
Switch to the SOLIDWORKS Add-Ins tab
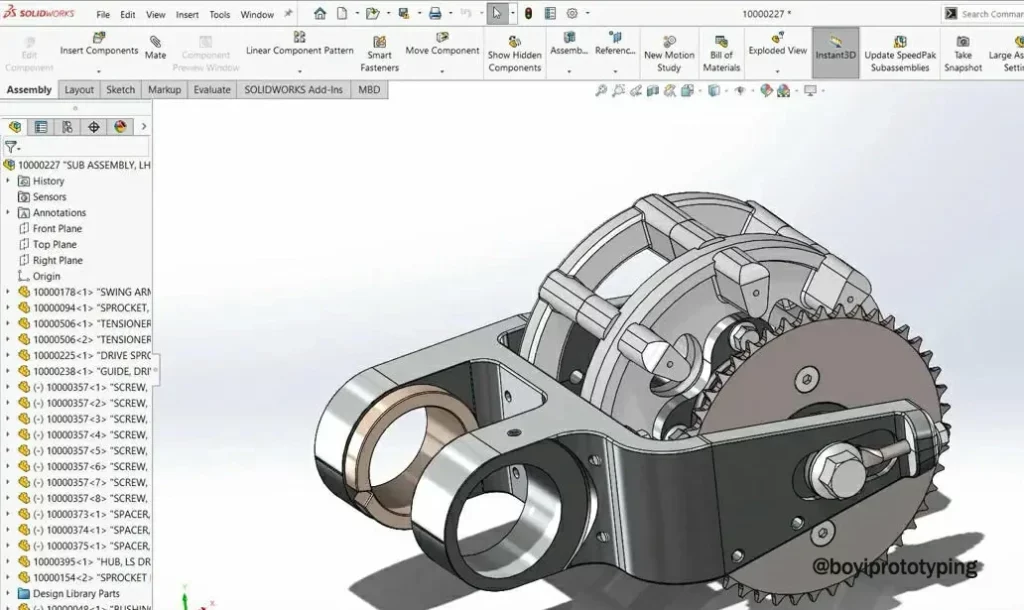click(294, 89)
